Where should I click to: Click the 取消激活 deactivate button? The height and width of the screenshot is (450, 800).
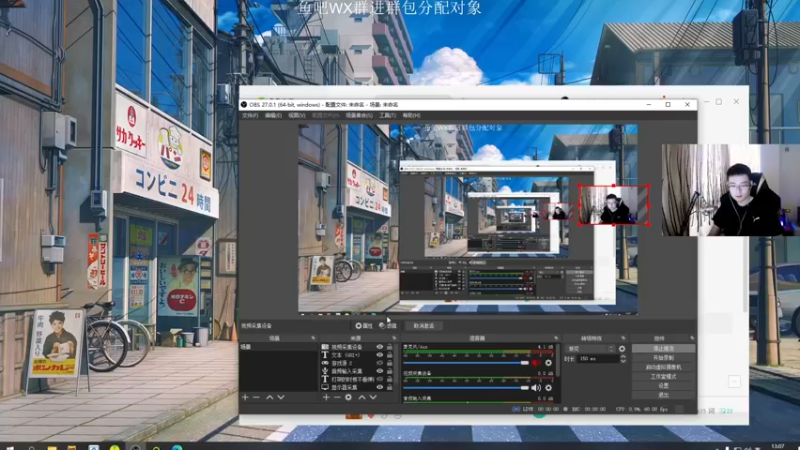click(x=423, y=326)
